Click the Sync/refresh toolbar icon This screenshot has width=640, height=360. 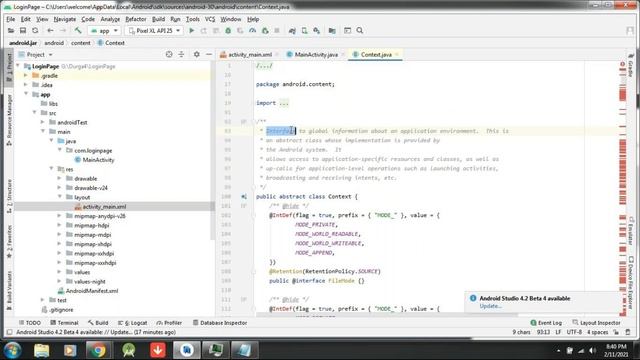click(x=35, y=31)
